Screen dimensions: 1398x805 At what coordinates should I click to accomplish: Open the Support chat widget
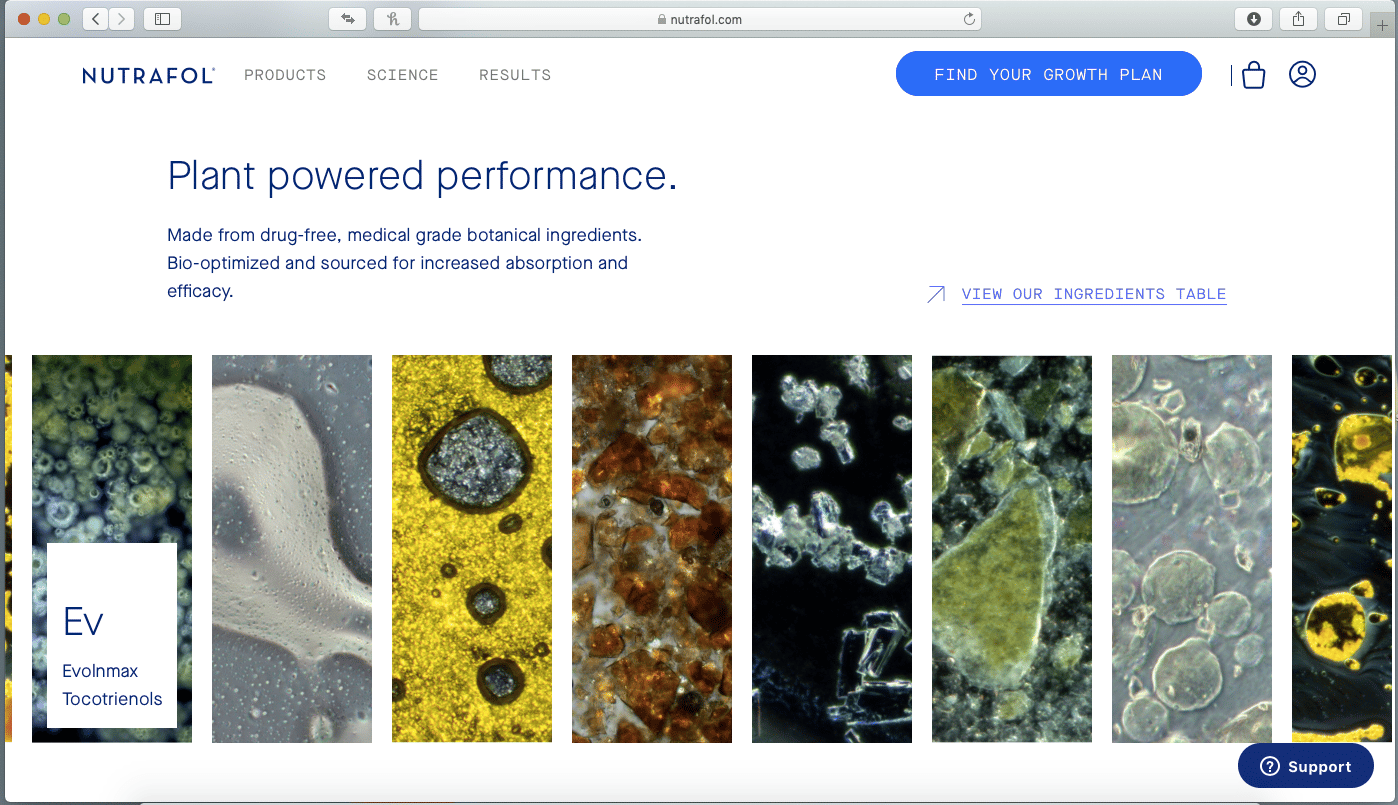click(x=1305, y=766)
